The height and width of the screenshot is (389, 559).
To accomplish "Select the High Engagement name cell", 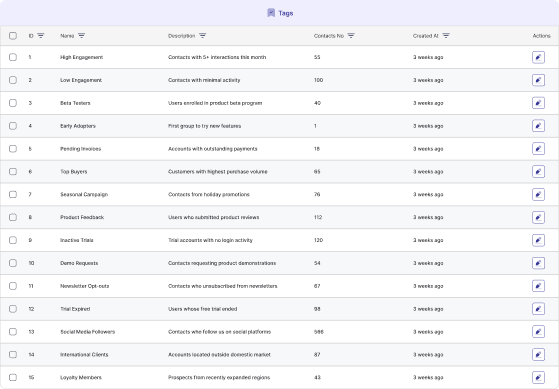I will [x=82, y=57].
